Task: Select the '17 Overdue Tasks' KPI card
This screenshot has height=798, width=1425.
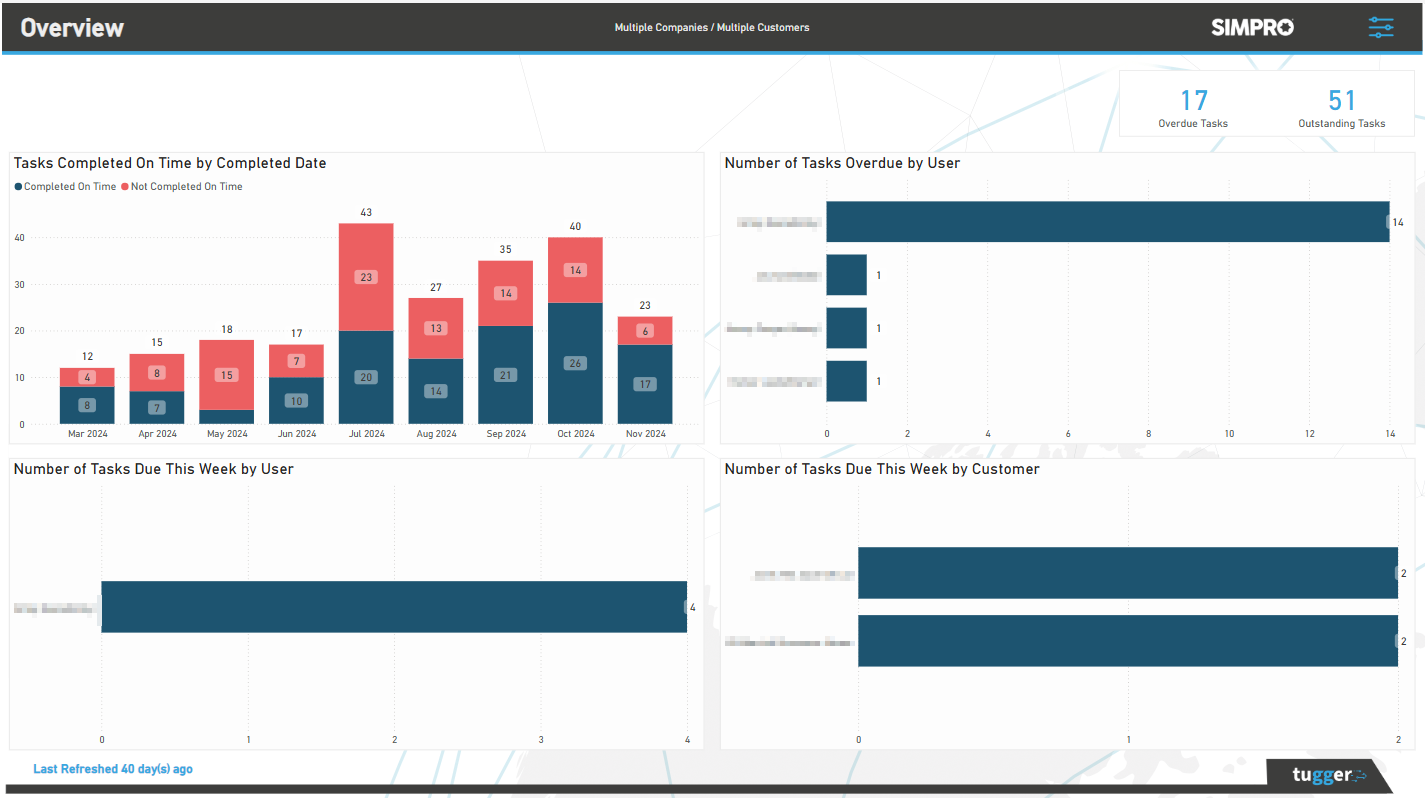Action: click(x=1192, y=107)
